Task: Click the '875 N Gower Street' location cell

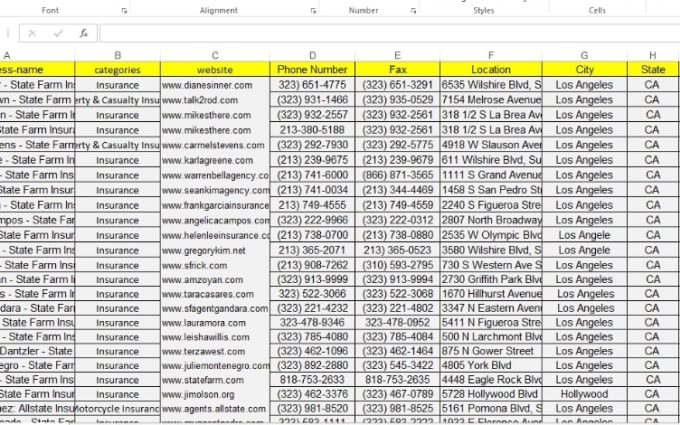Action: tap(491, 351)
